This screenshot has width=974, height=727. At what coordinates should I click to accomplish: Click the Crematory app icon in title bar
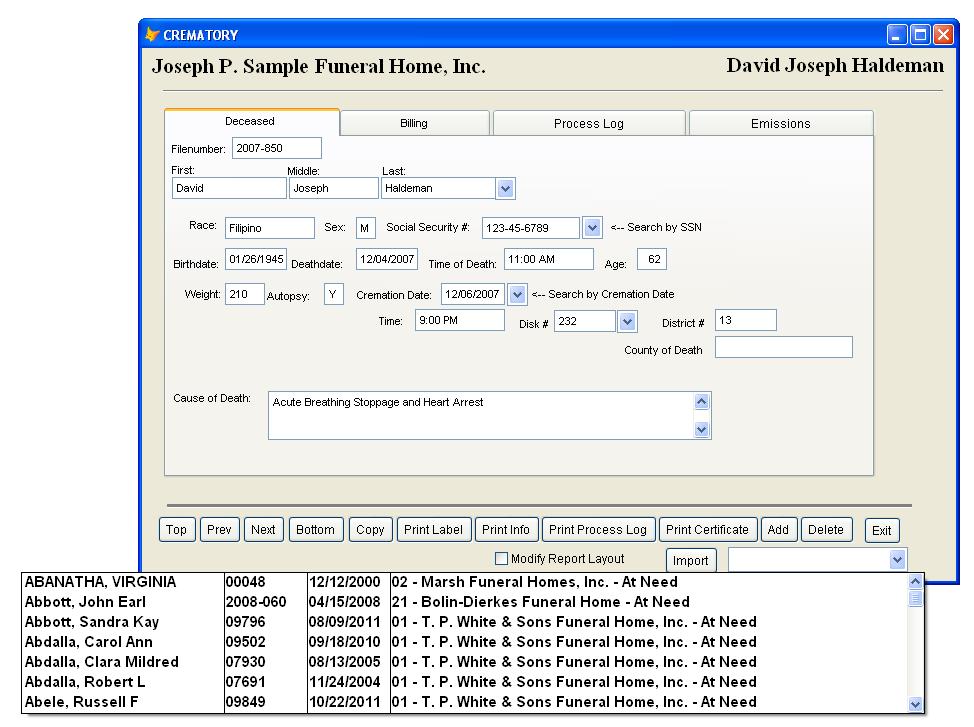tap(152, 35)
